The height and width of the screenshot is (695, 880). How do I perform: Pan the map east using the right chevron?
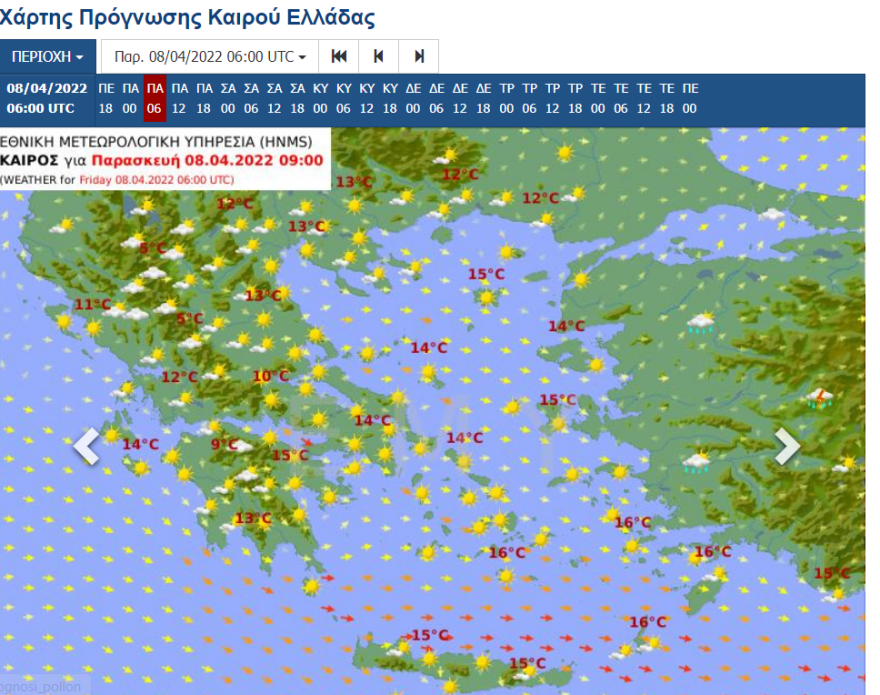[x=789, y=447]
